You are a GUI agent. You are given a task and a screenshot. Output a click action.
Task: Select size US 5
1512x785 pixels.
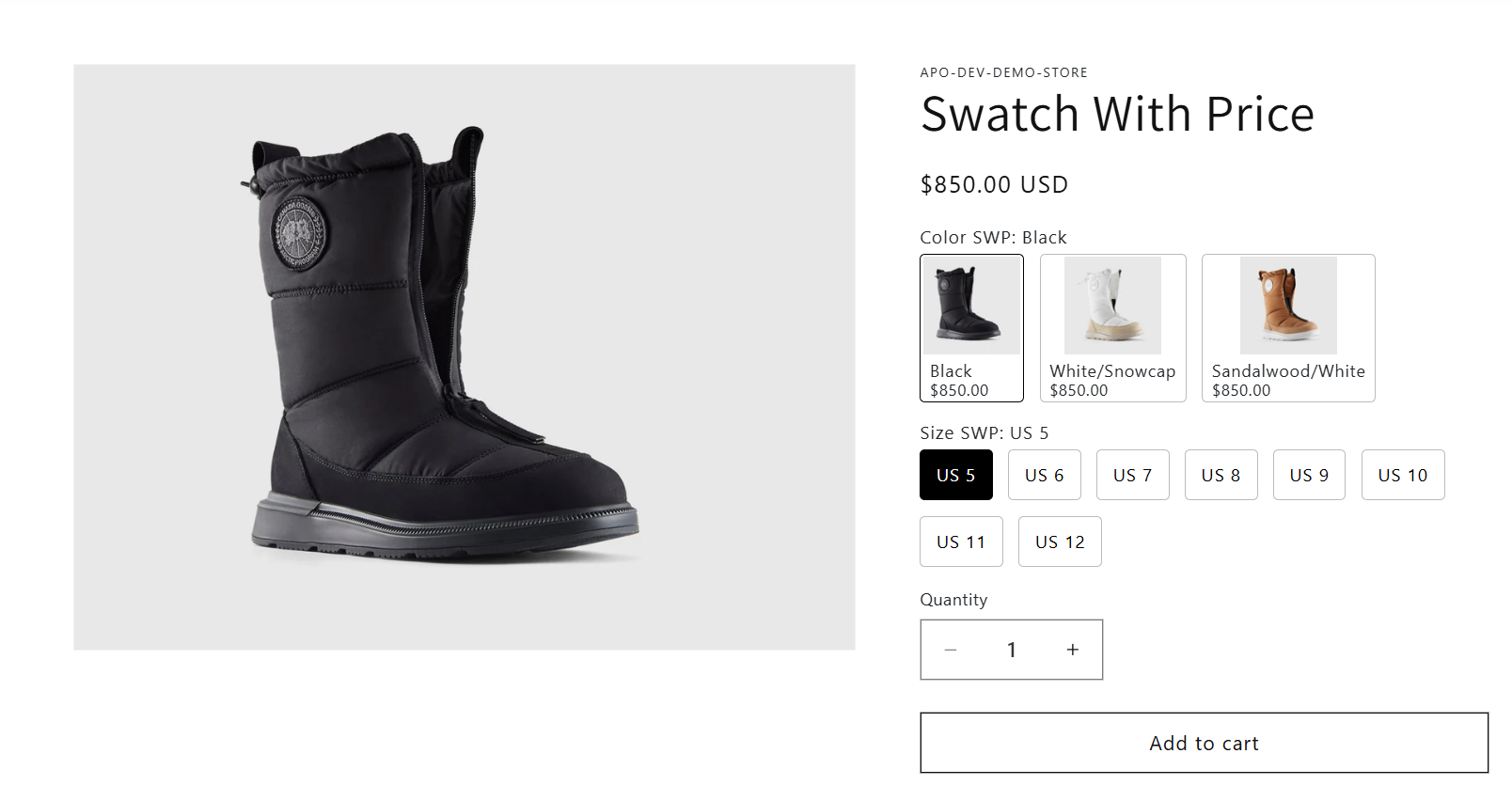[955, 475]
